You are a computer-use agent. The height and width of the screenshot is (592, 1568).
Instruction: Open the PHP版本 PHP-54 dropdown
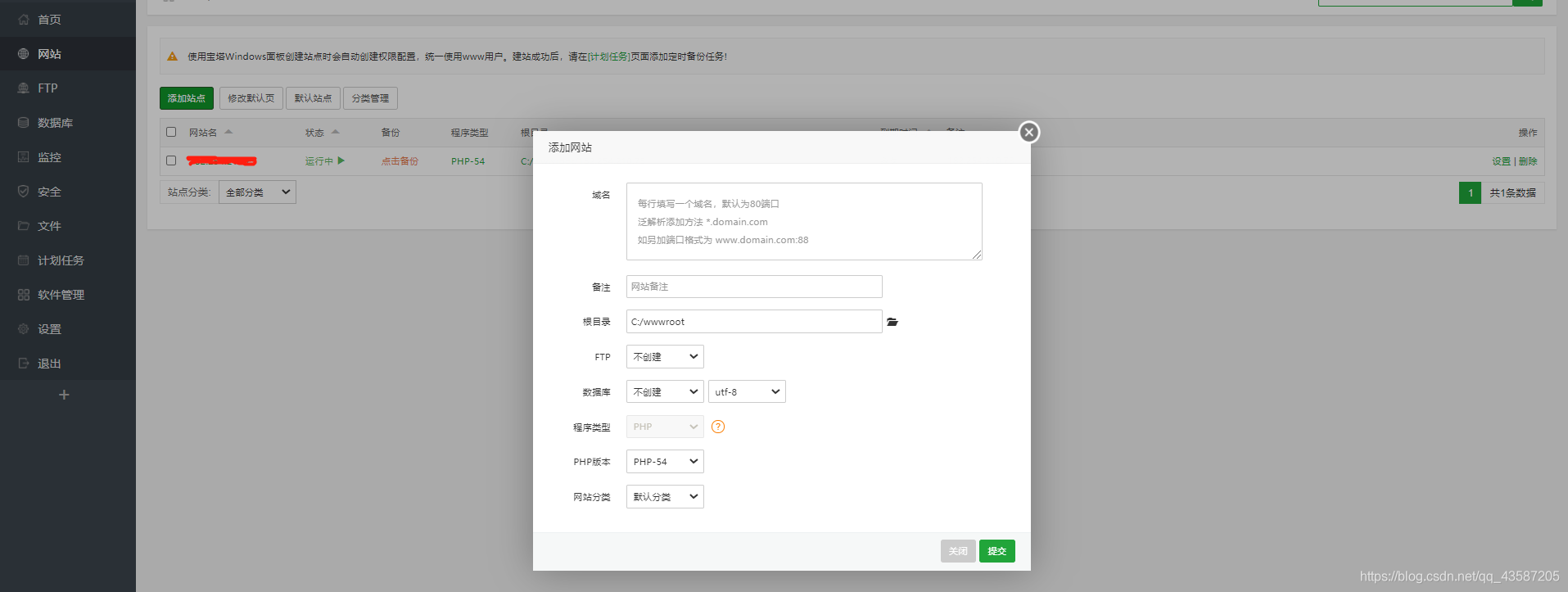coord(665,462)
